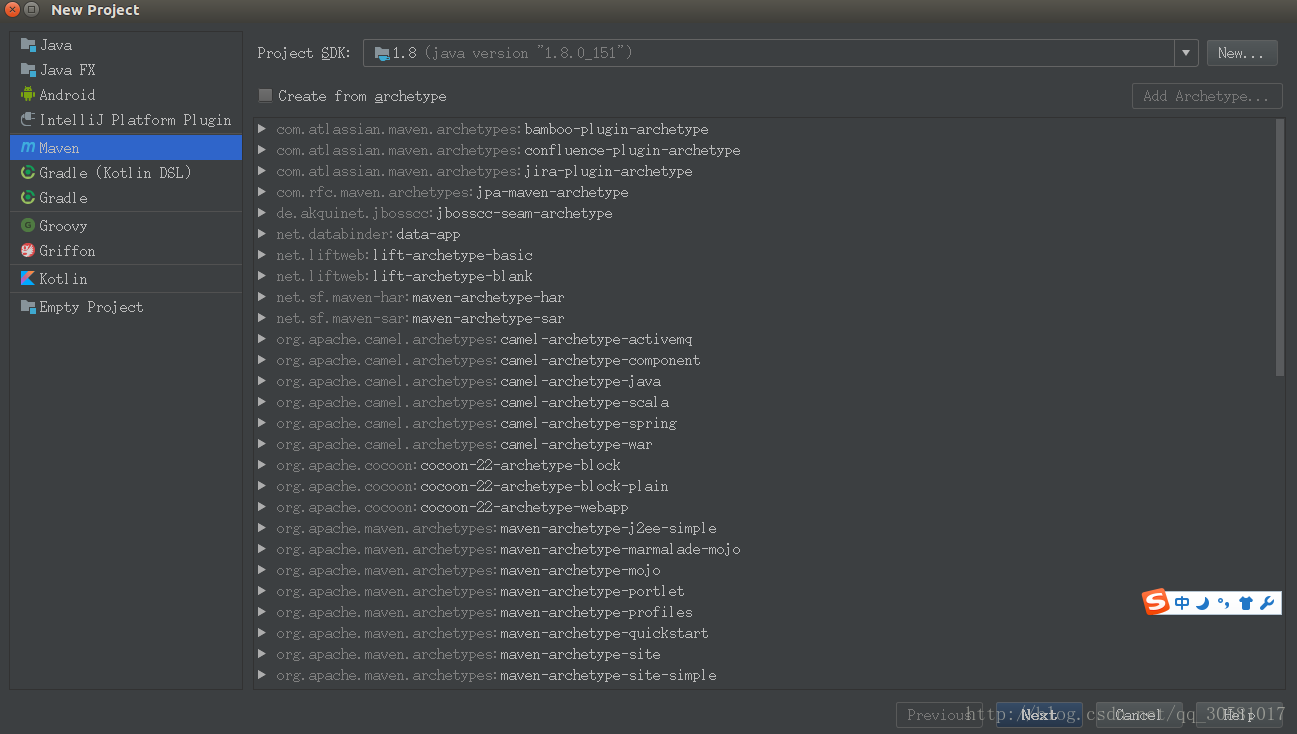Viewport: 1297px width, 734px height.
Task: Click the Cancel button
Action: click(x=1139, y=715)
